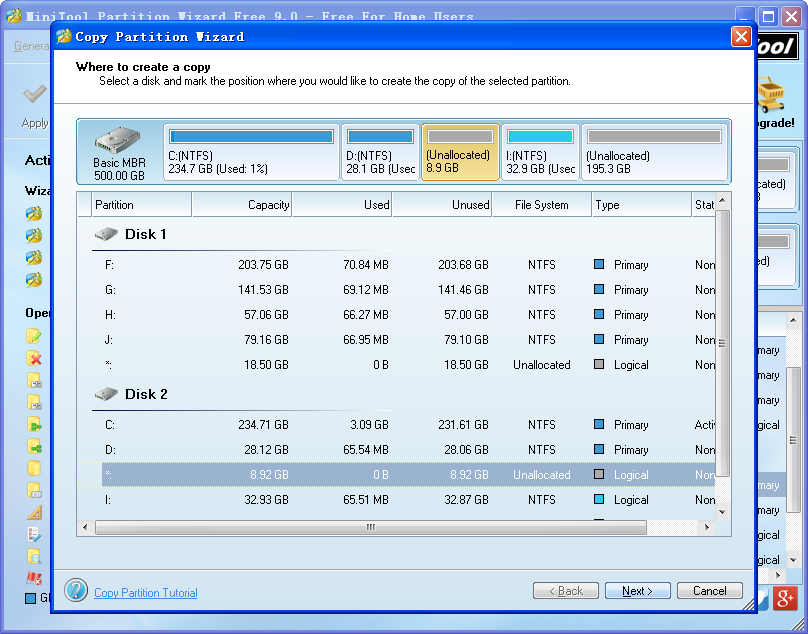Screen dimensions: 808x634
Task: Click the red flag icon in main sidebar
Action: (34, 578)
